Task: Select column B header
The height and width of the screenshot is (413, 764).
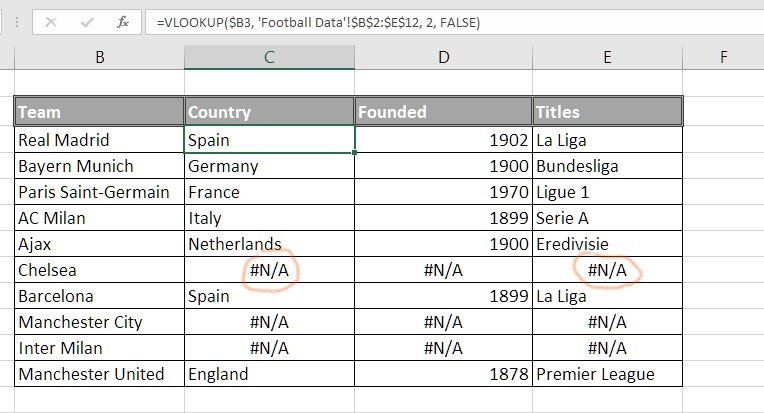Action: (x=99, y=57)
